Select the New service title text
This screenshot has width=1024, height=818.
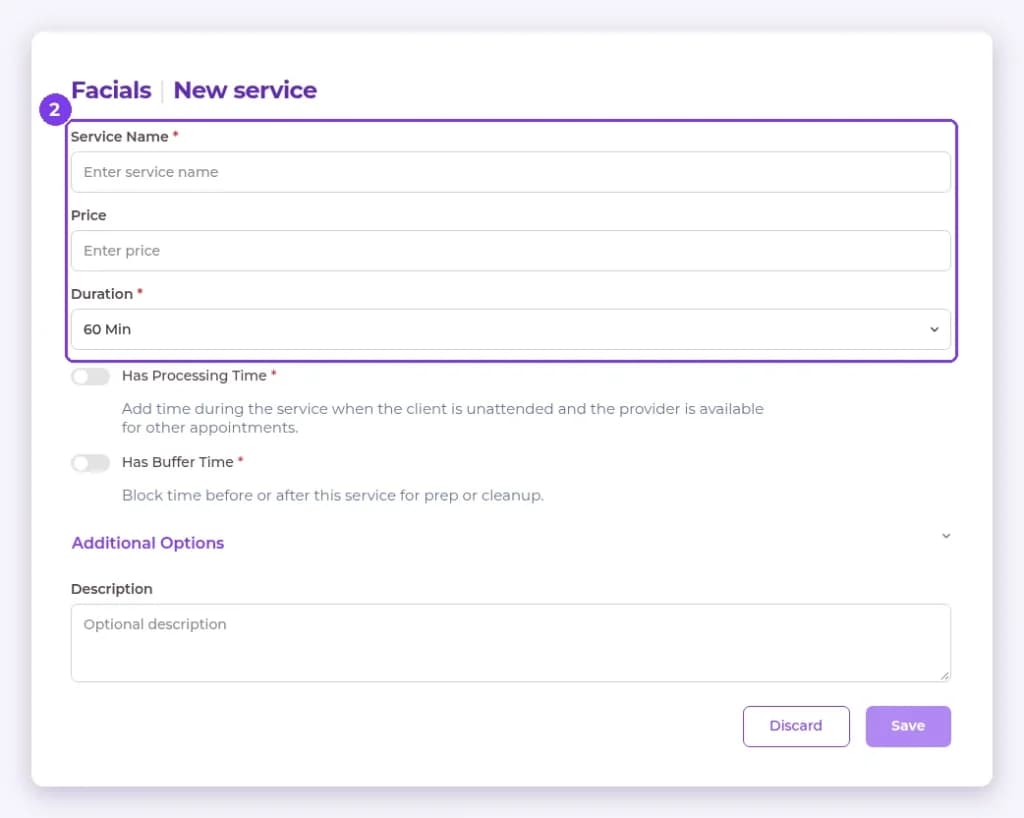(245, 90)
